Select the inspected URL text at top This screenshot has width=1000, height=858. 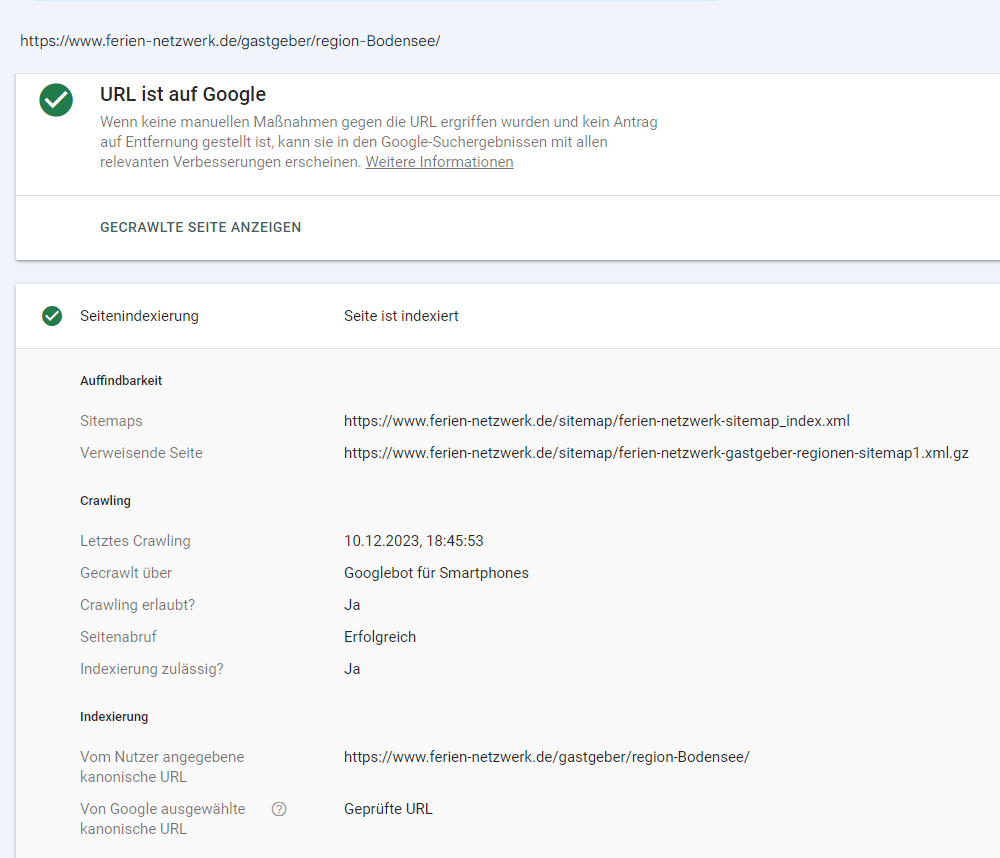click(x=230, y=41)
